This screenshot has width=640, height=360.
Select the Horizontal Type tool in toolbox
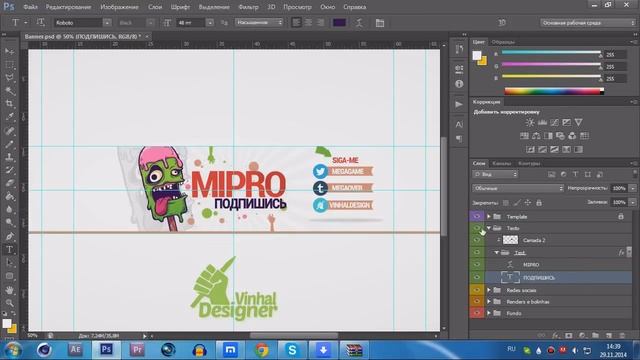[x=9, y=249]
